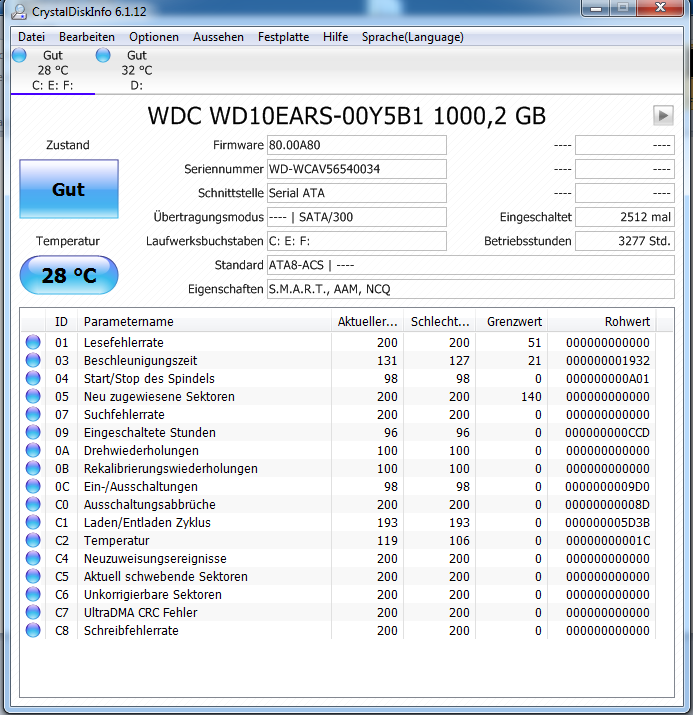Click the Grenzwert value 140
Viewport: 693px width, 715px height.
point(531,397)
